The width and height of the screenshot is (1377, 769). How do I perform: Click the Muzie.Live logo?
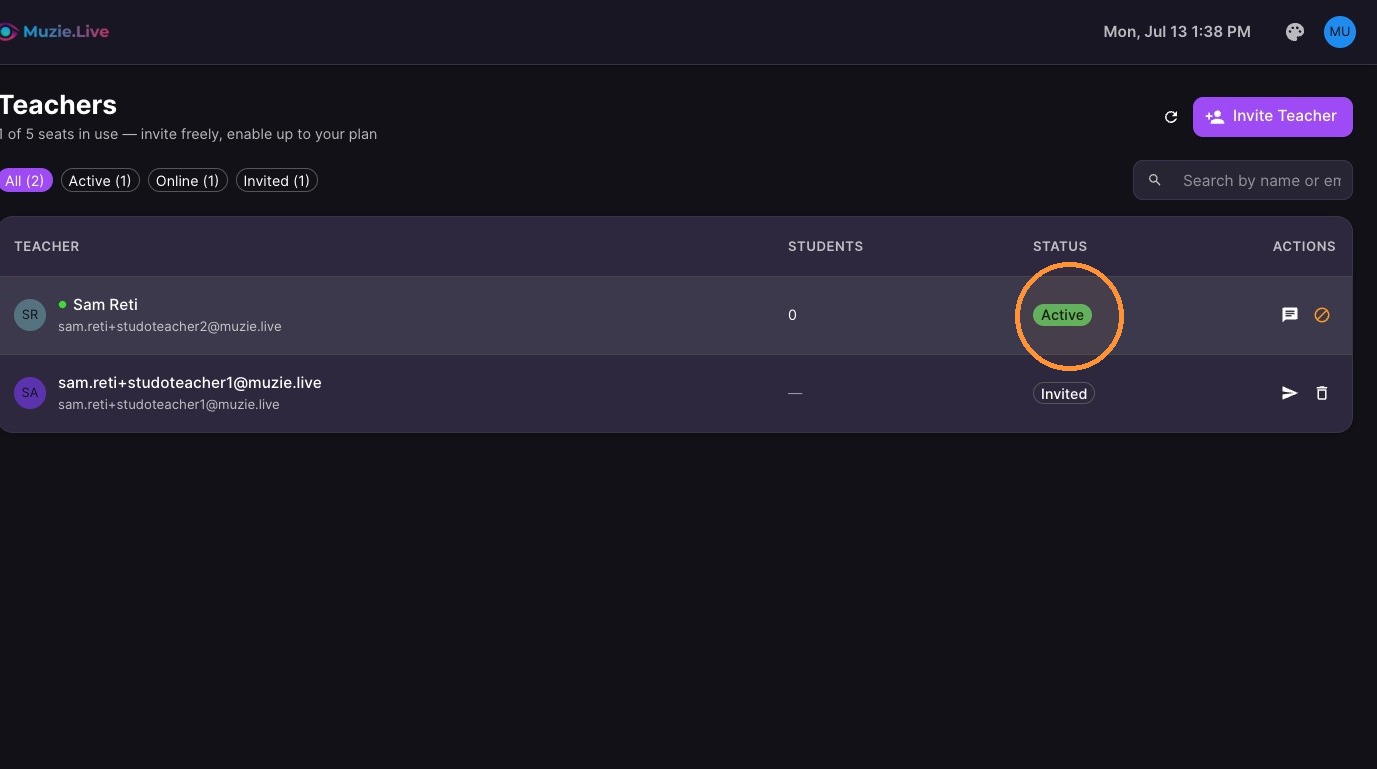[54, 32]
